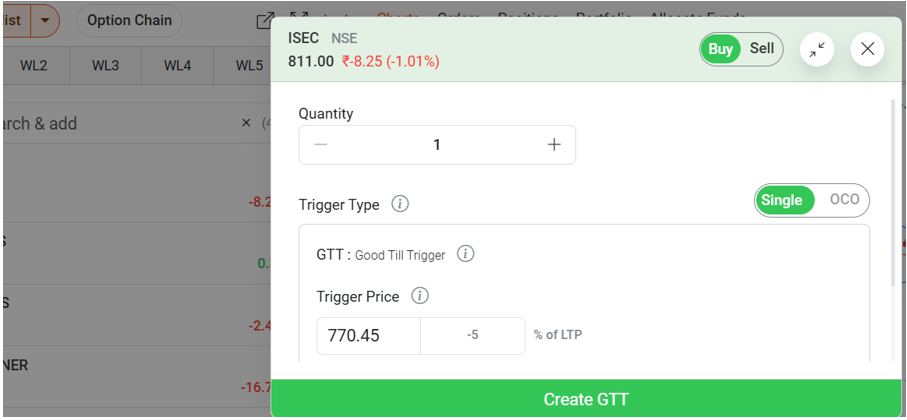Screen dimensions: 907x420
Task: Click the Trigger Type info icon
Action: pyautogui.click(x=400, y=204)
